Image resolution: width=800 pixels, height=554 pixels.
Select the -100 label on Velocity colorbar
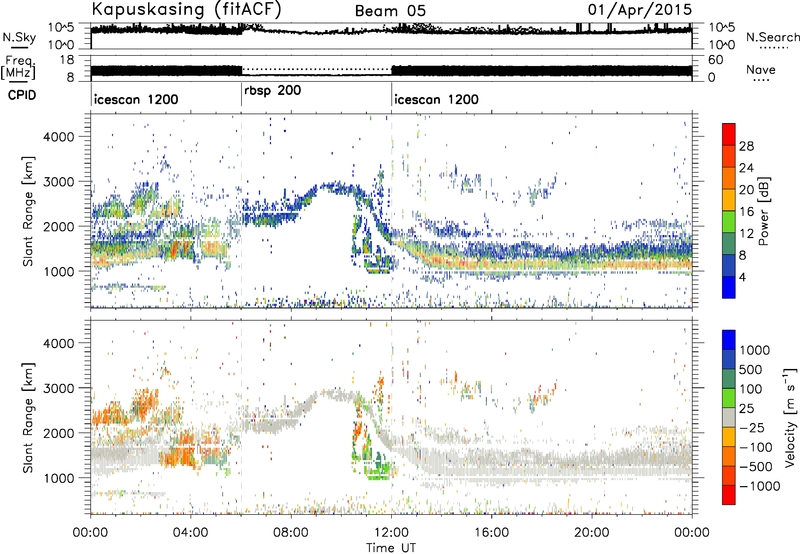tap(756, 447)
